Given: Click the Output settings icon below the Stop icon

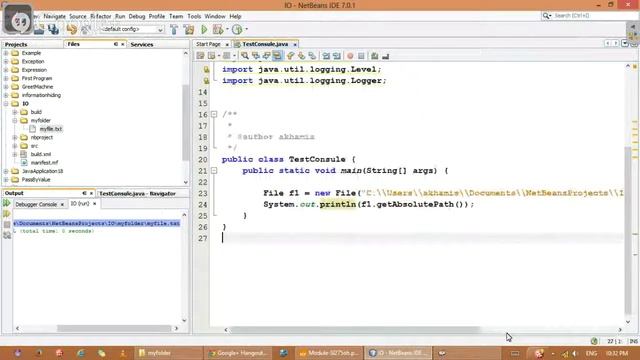Looking at the screenshot, I should (7, 235).
